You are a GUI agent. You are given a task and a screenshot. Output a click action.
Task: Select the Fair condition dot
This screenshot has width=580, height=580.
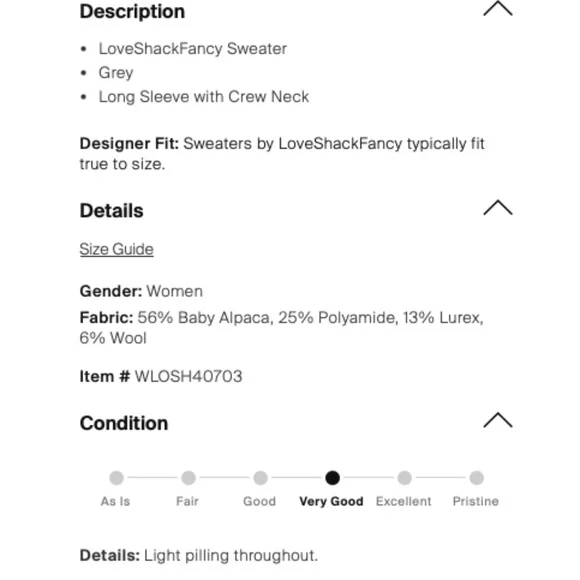pos(188,478)
